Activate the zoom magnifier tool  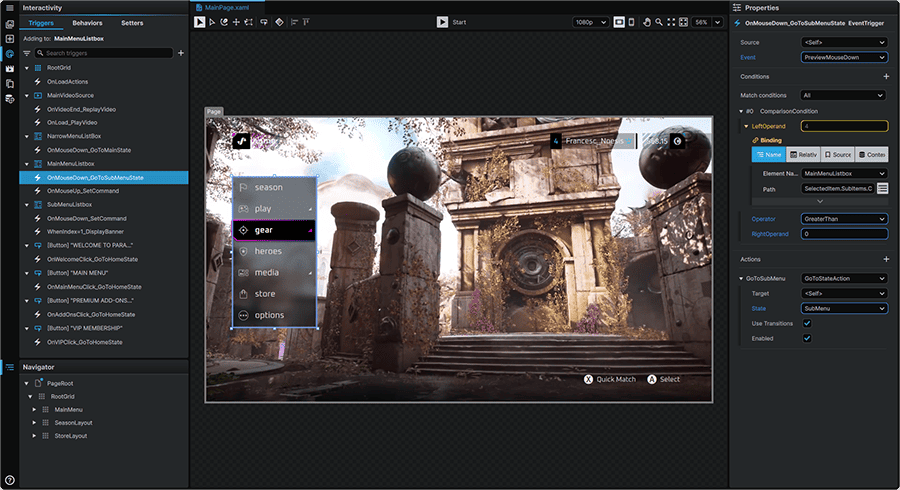point(659,22)
